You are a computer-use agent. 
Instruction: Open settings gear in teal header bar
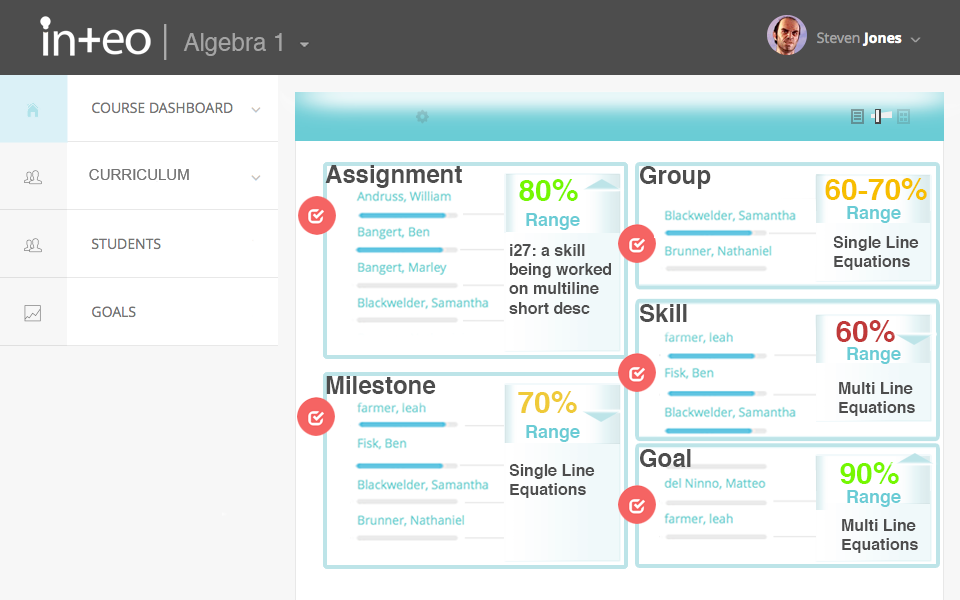point(422,116)
